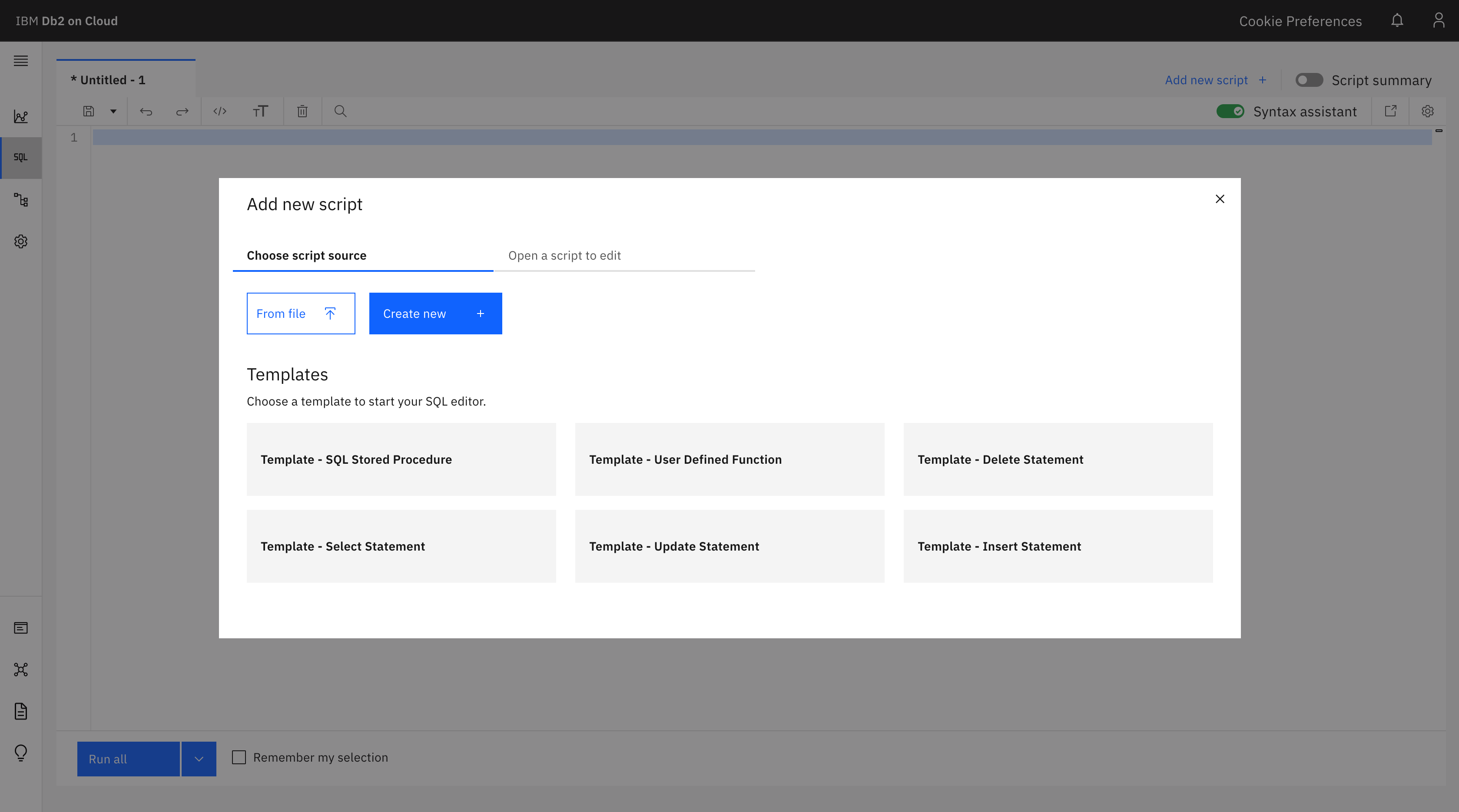Image resolution: width=1459 pixels, height=812 pixels.
Task: Click the format SQL code icon
Action: pyautogui.click(x=220, y=112)
